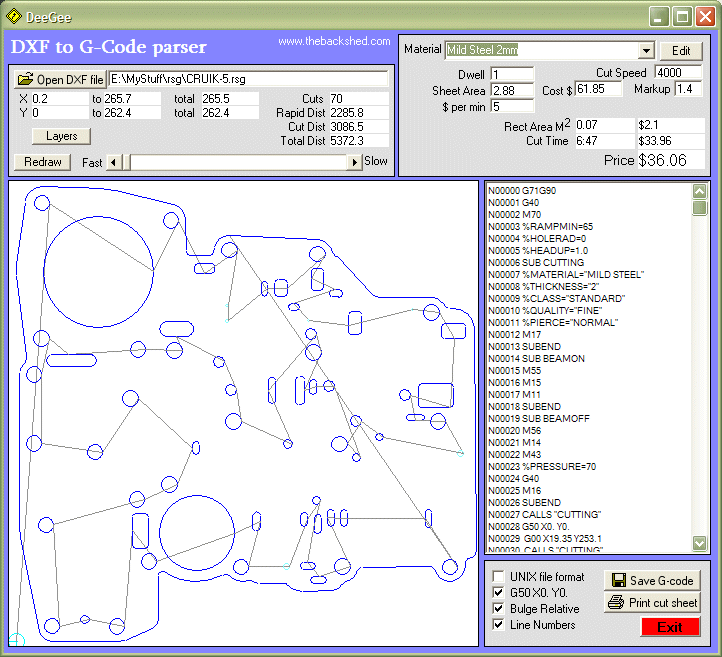Click the red Exit button

point(670,627)
